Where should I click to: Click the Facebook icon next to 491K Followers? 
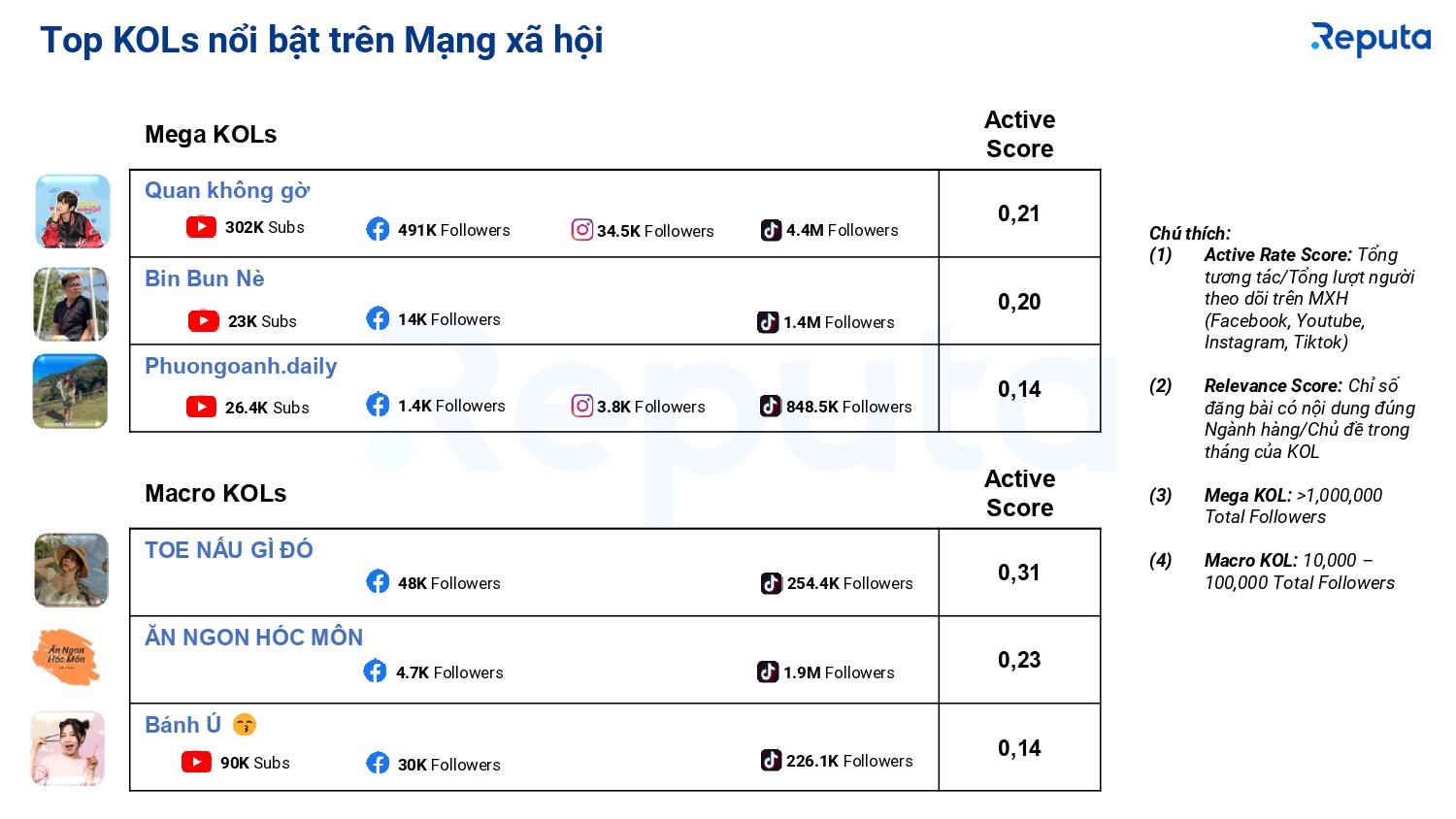click(x=378, y=229)
